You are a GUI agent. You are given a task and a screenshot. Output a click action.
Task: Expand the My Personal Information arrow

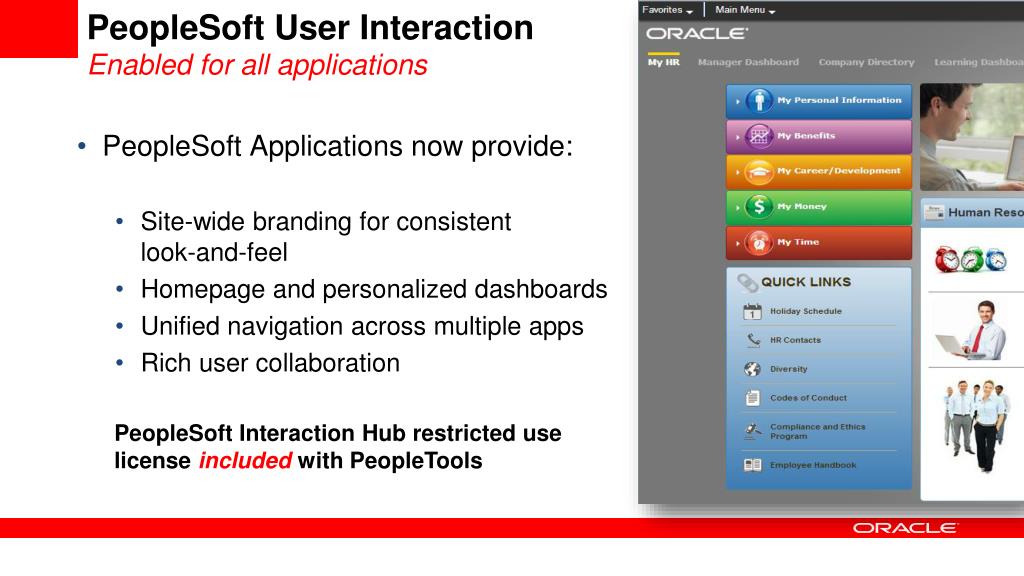[x=737, y=101]
